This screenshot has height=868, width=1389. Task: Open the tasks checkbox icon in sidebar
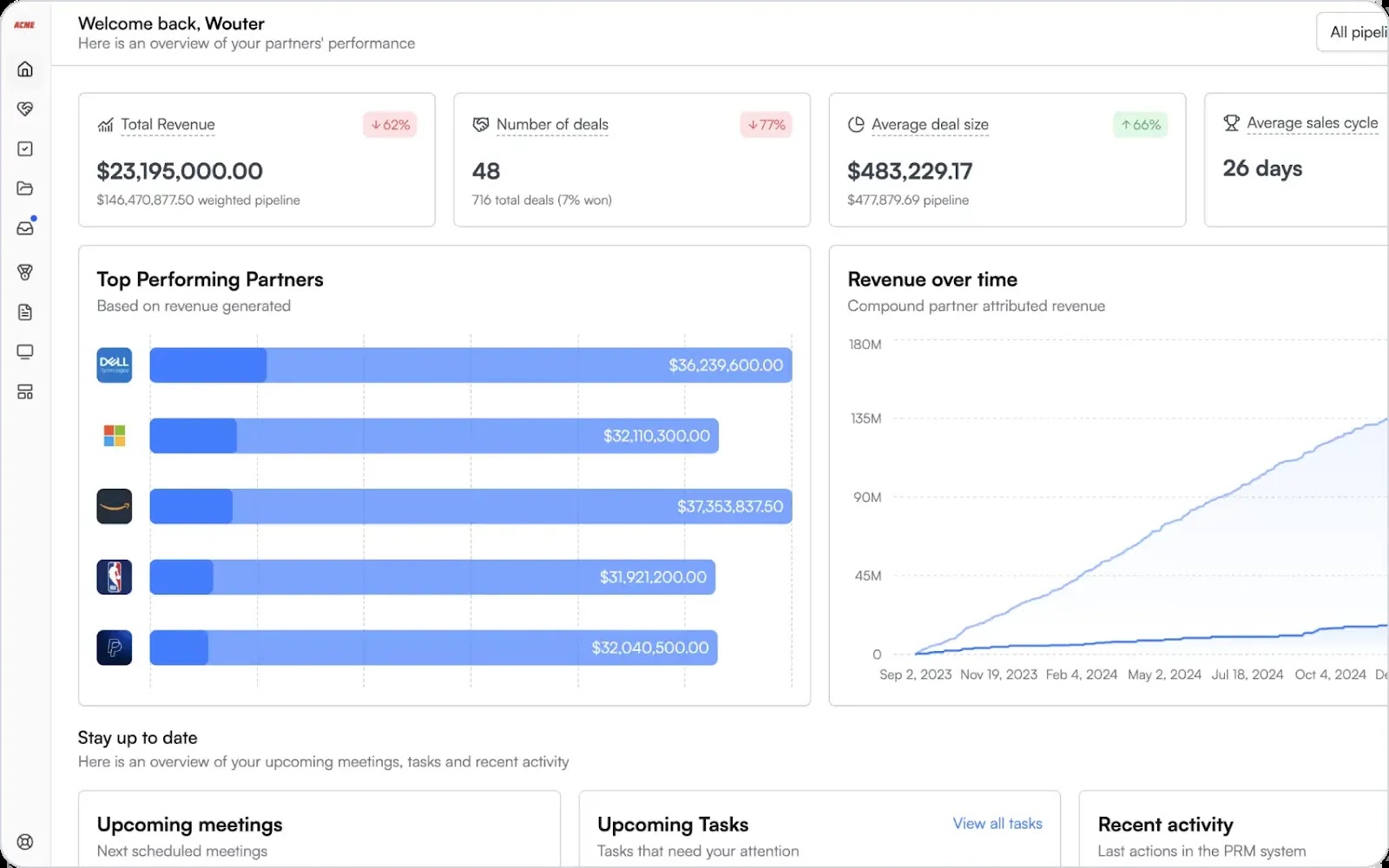(x=25, y=148)
